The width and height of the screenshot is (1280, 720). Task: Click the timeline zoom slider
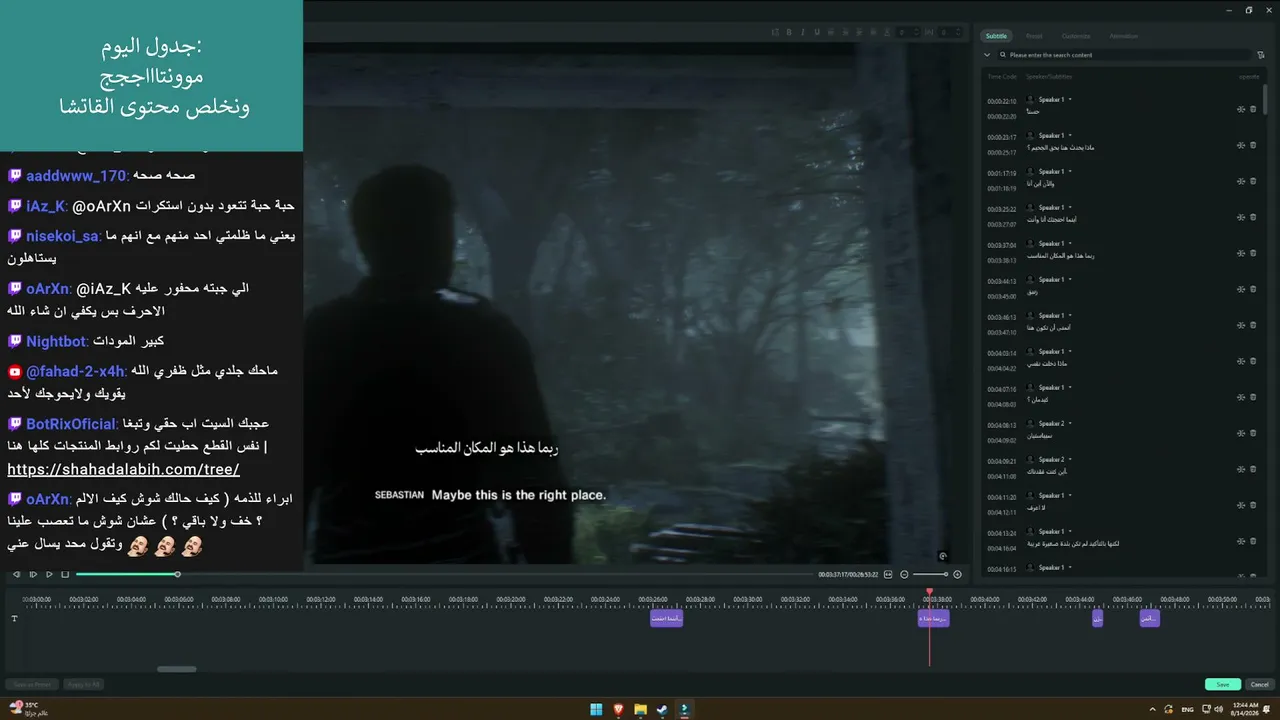click(x=930, y=574)
